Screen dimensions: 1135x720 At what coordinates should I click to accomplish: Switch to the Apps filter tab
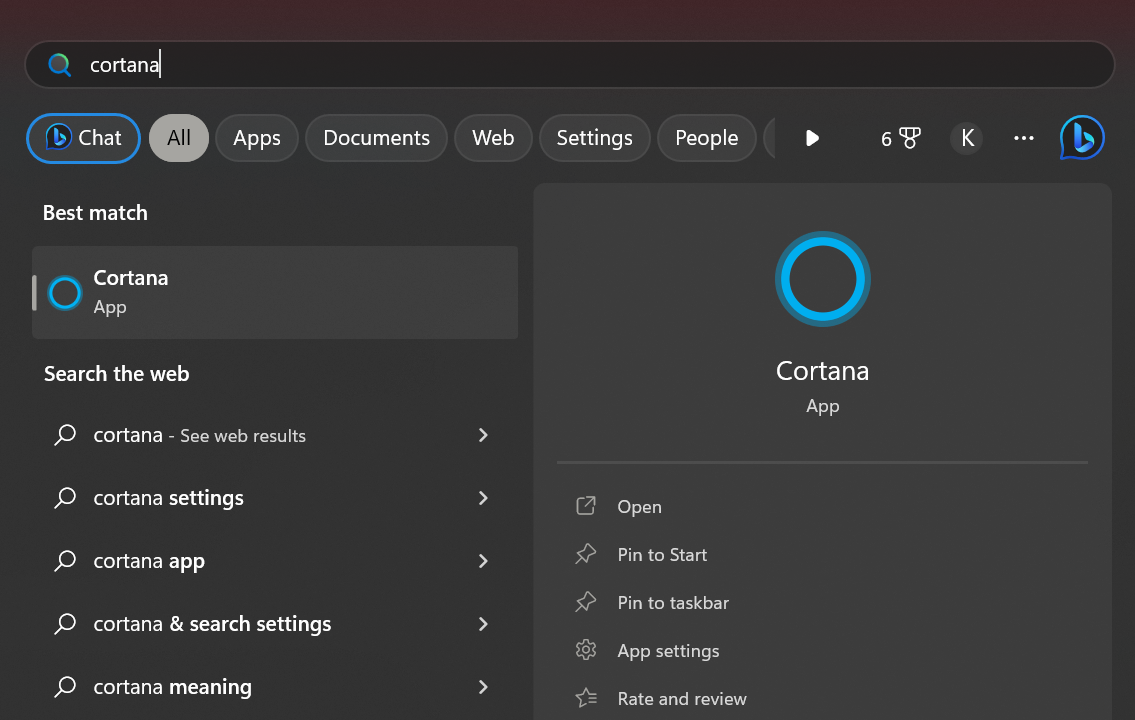[257, 138]
